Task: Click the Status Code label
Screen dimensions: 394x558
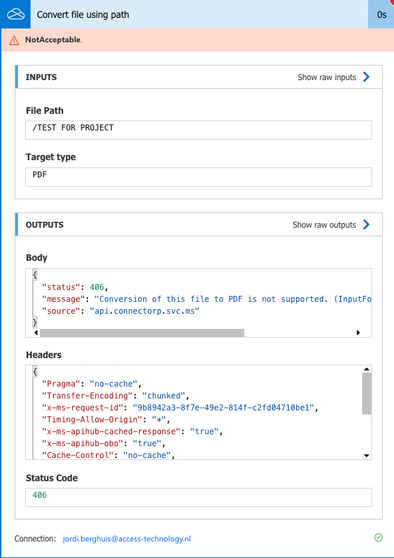Action: [52, 478]
